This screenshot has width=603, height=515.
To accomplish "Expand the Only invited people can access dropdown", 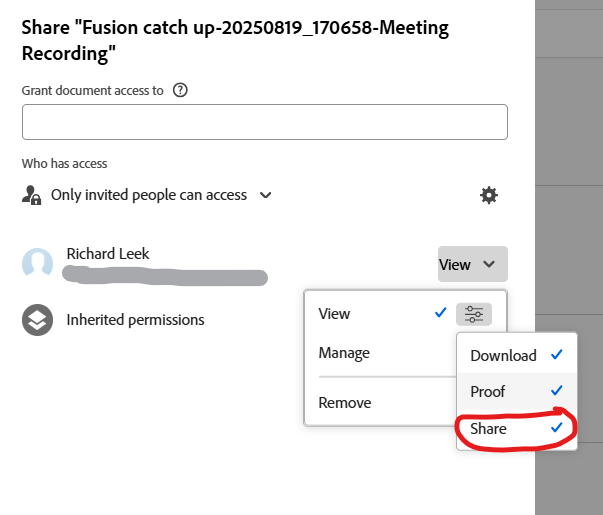I will (x=148, y=195).
